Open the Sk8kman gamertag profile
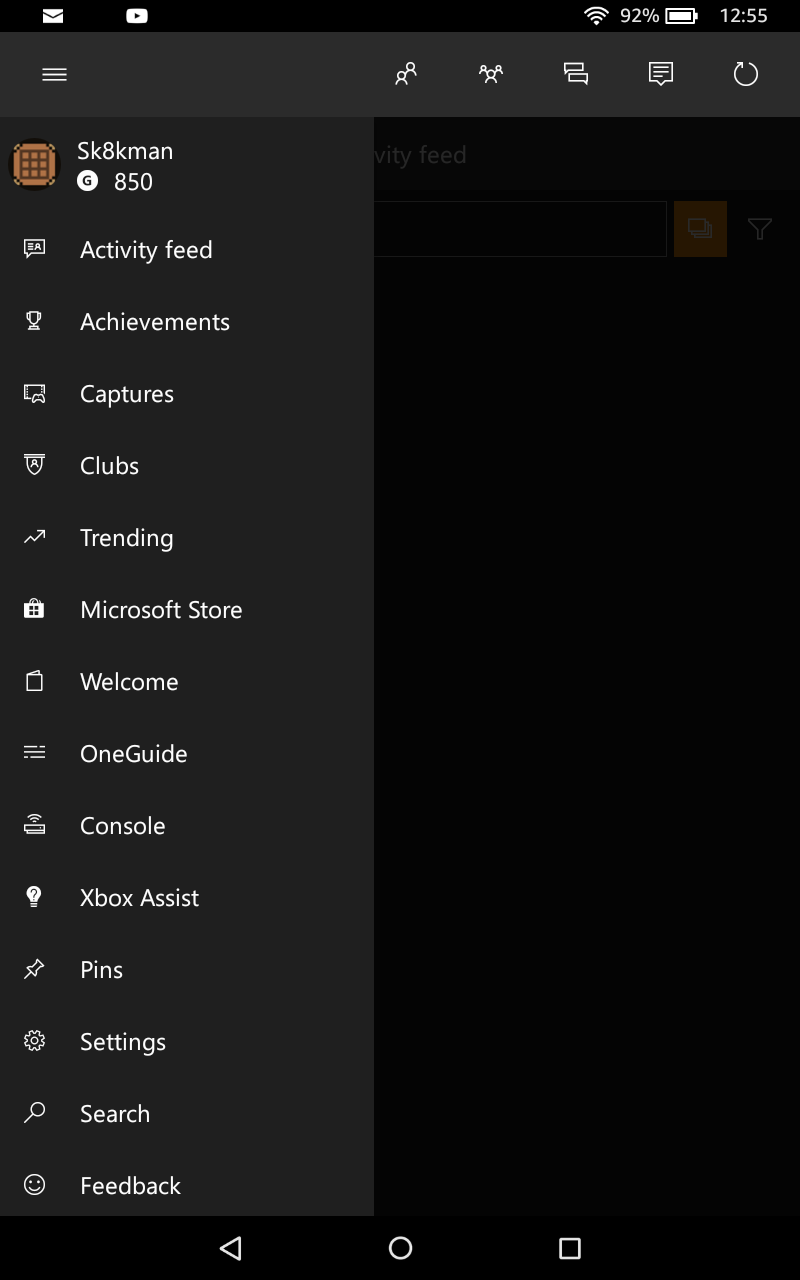Viewport: 800px width, 1280px height. coord(125,151)
